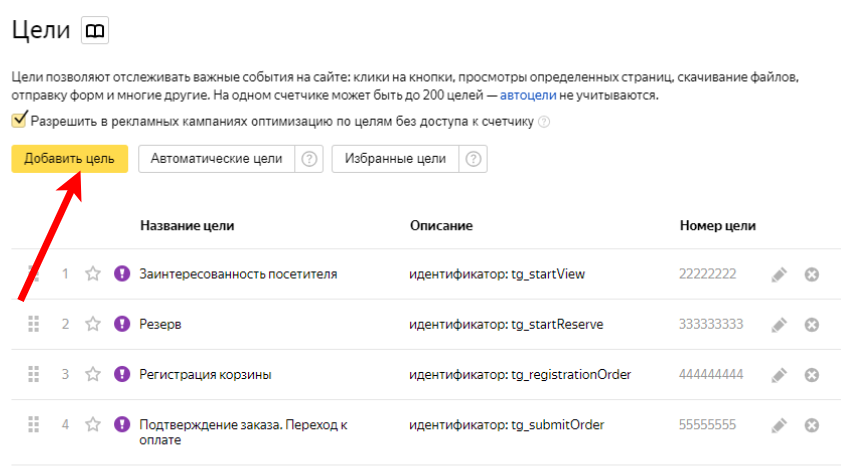Click purple status icon for Резерв goal
Viewport: 844px width, 476px height.
point(122,324)
